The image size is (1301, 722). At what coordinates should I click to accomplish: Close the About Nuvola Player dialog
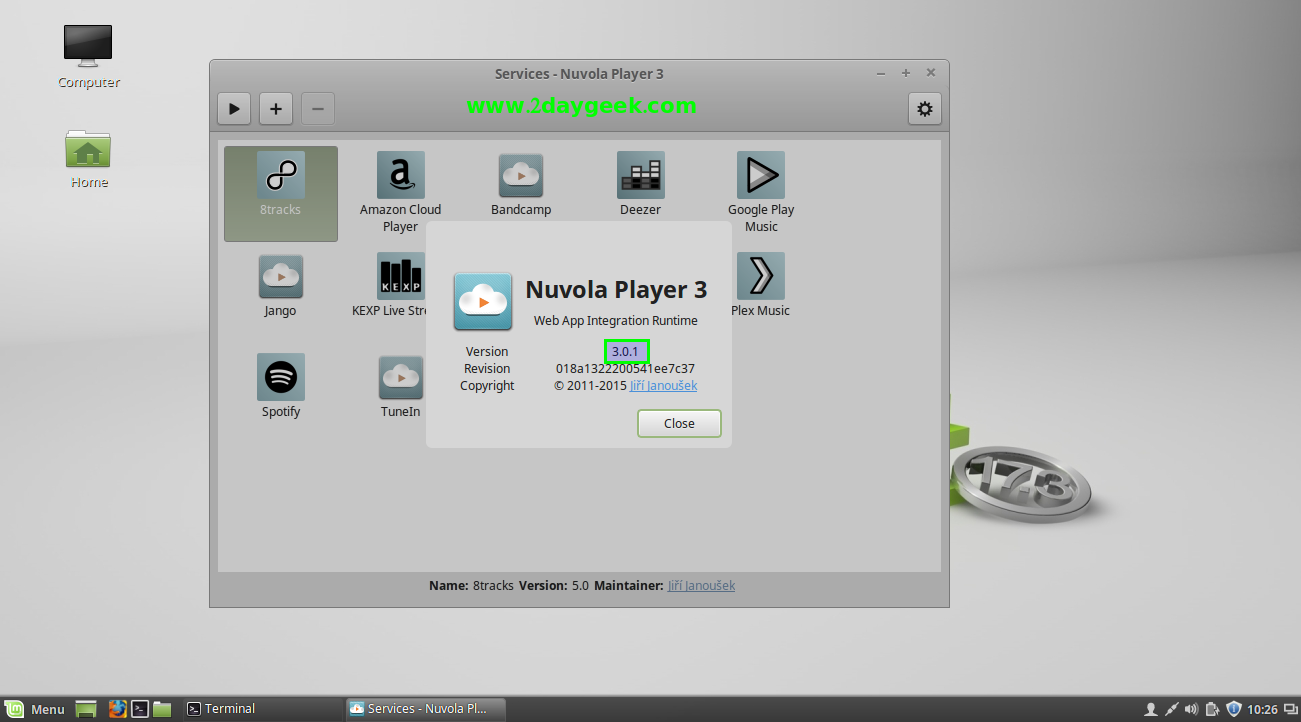tap(679, 423)
